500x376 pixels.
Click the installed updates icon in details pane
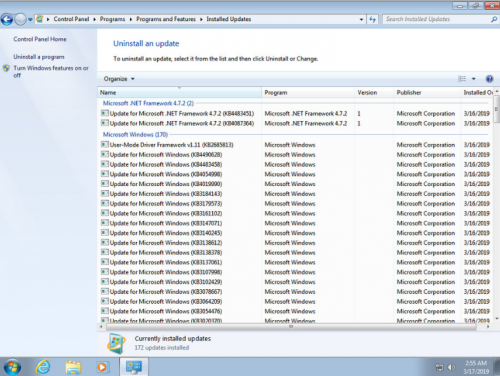[116, 343]
